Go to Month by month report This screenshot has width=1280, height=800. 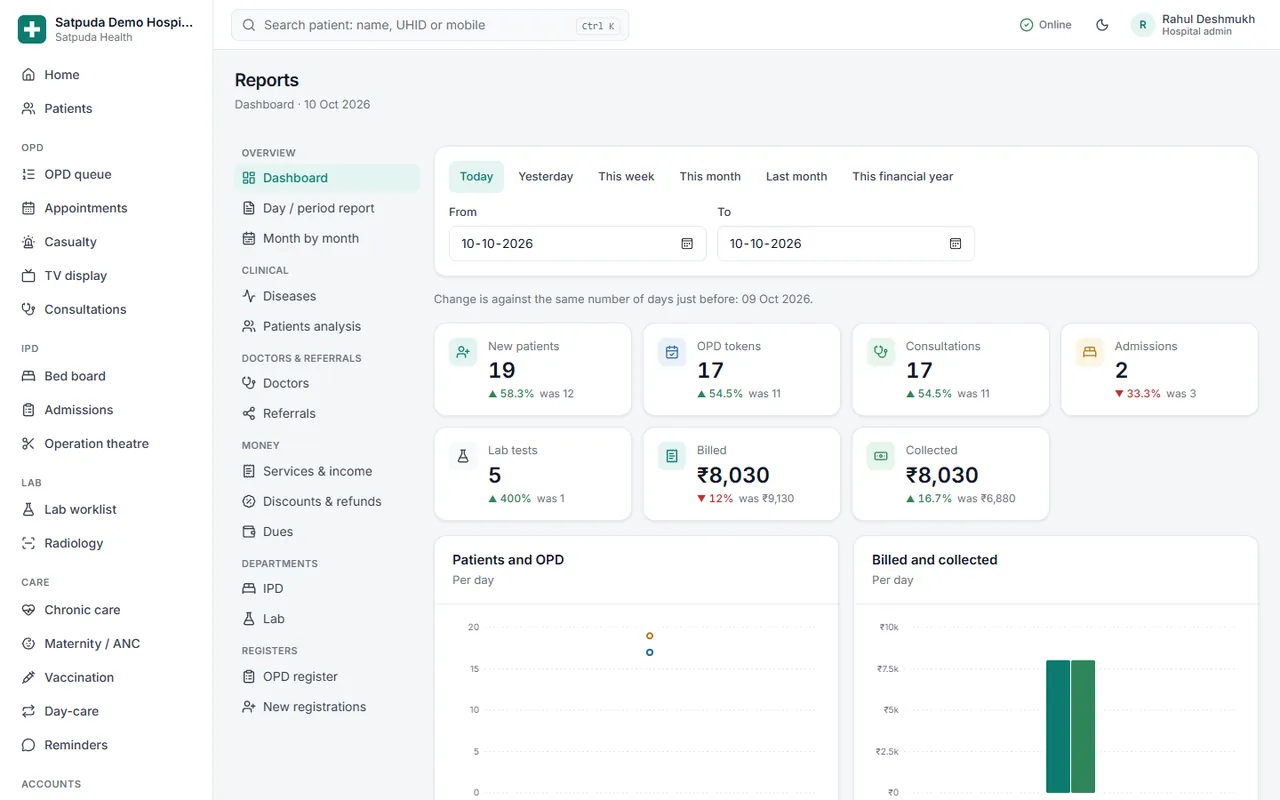click(x=327, y=238)
